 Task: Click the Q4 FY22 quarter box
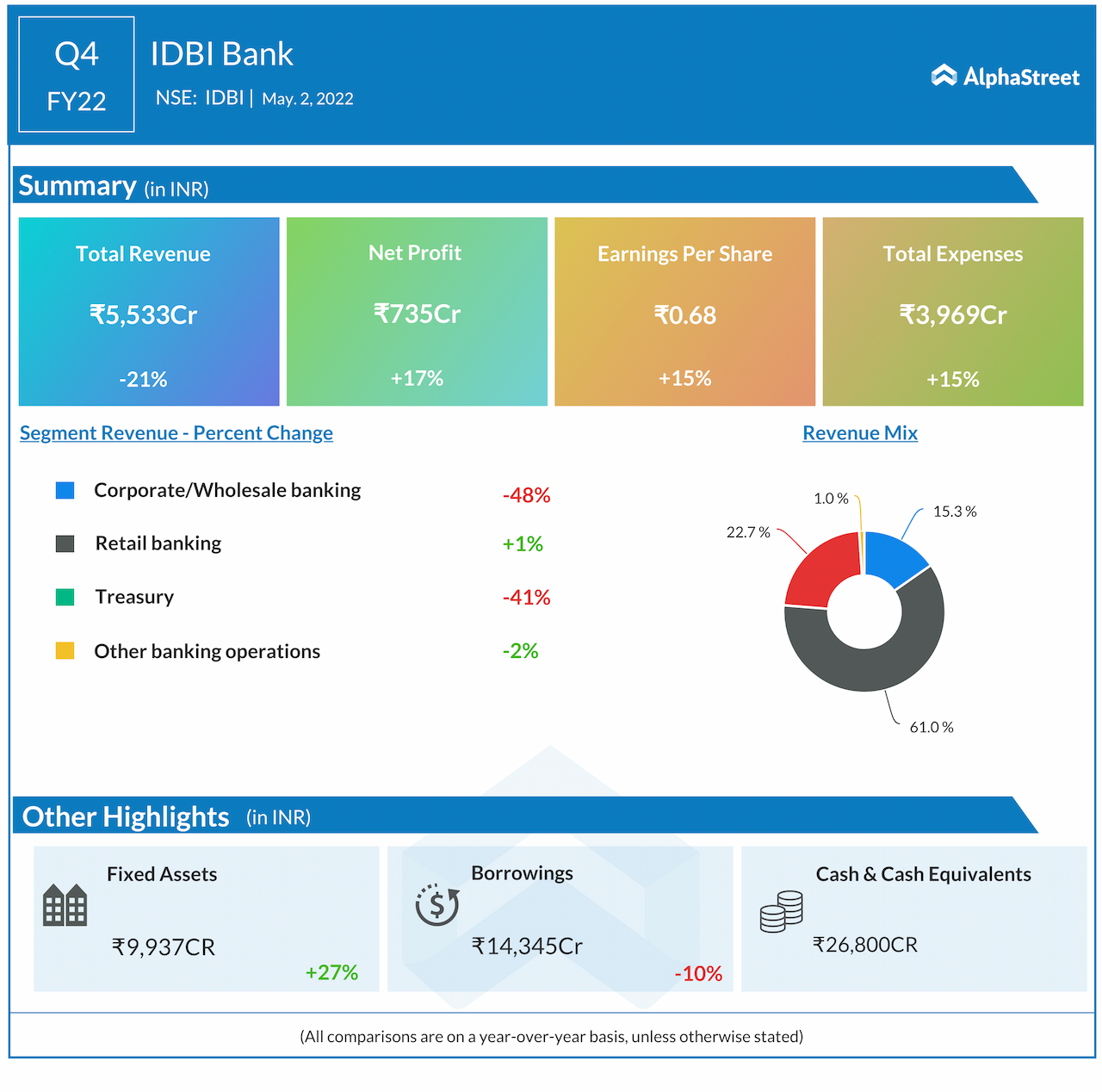pos(77,75)
